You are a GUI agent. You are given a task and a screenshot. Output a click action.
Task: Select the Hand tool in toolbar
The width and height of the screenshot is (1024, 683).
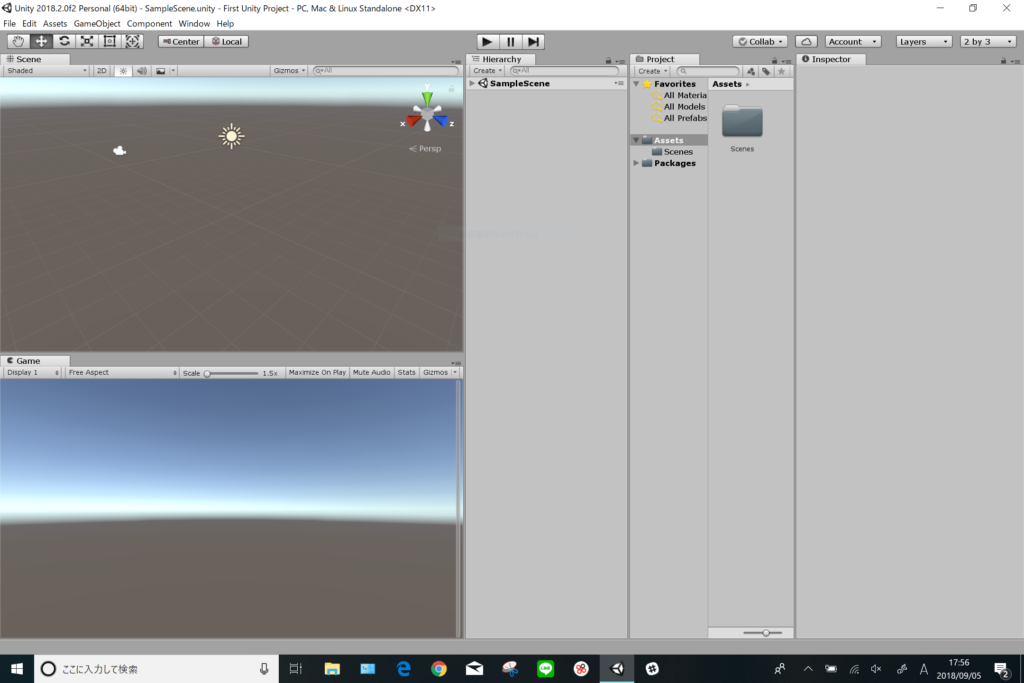click(19, 41)
